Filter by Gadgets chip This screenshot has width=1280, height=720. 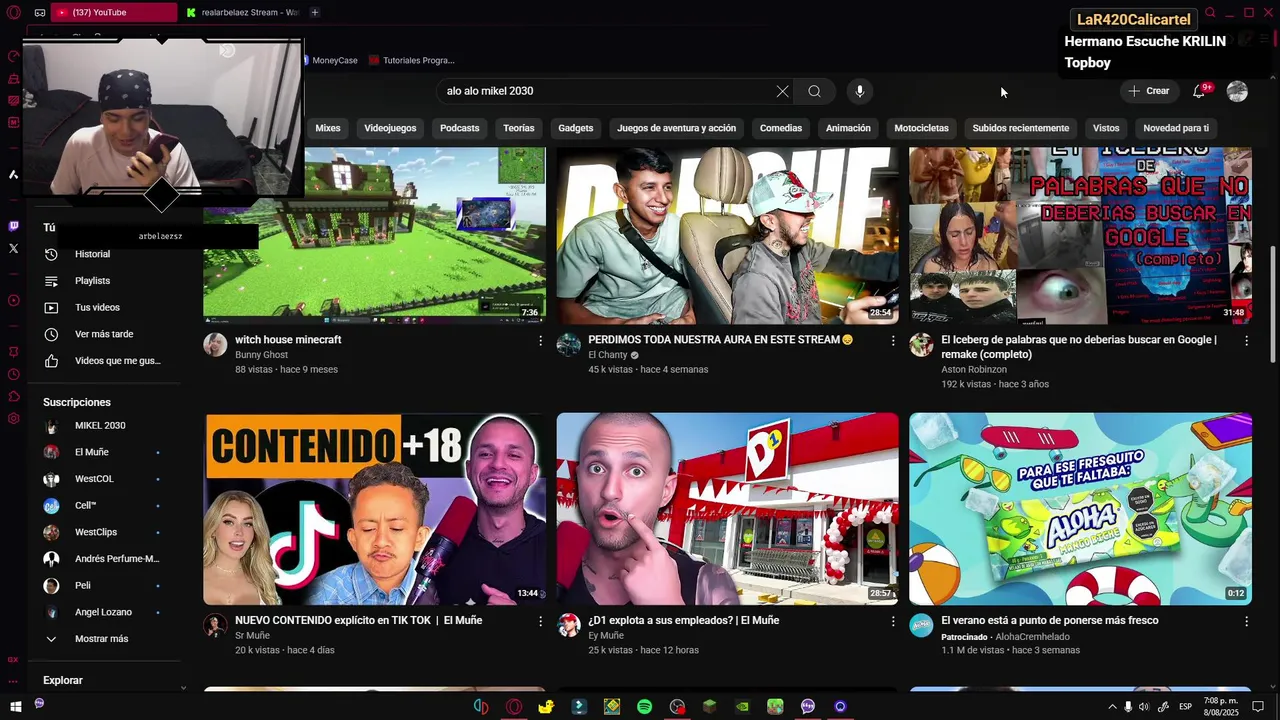coord(576,128)
